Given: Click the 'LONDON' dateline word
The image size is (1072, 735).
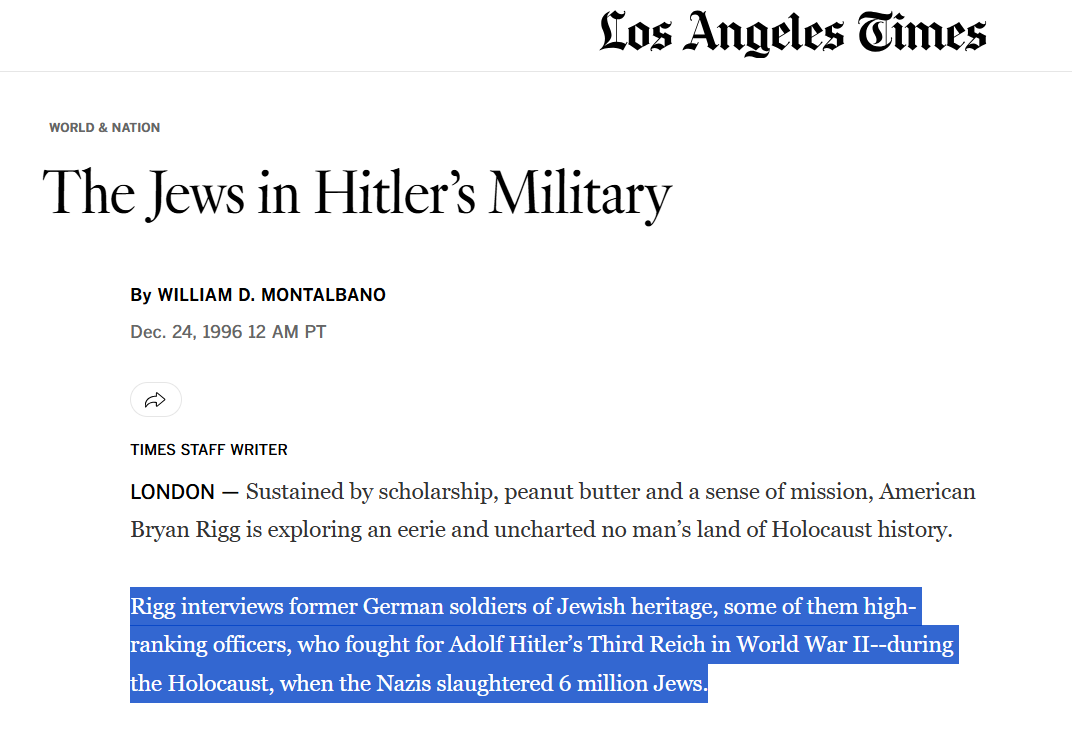Looking at the screenshot, I should pos(172,492).
